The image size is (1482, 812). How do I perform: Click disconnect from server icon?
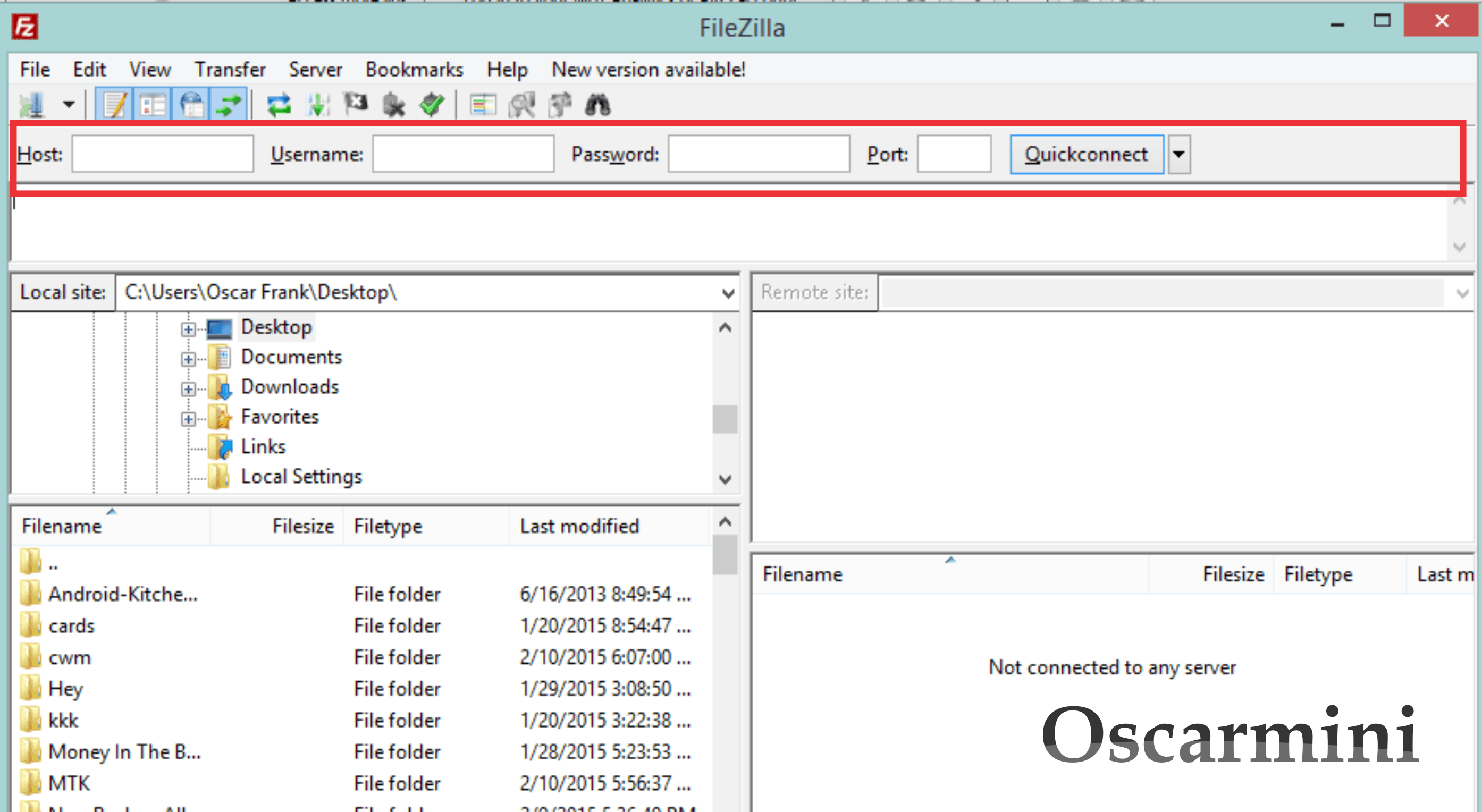click(394, 105)
